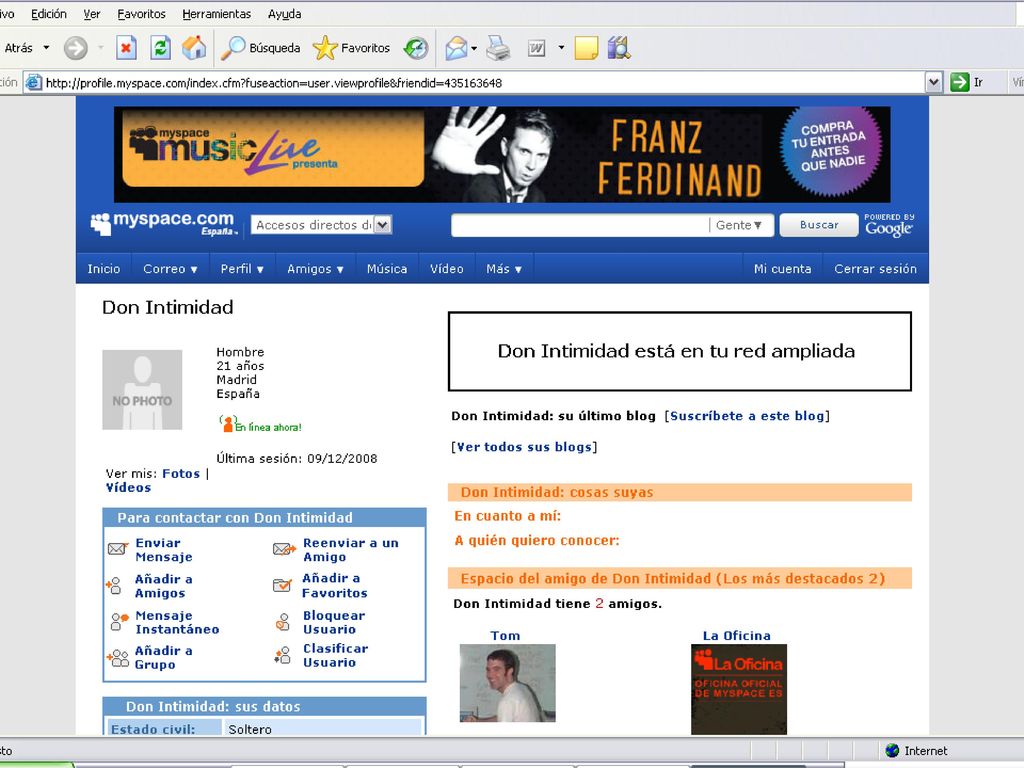Click the Enviar Mensaje envelope icon

118,549
